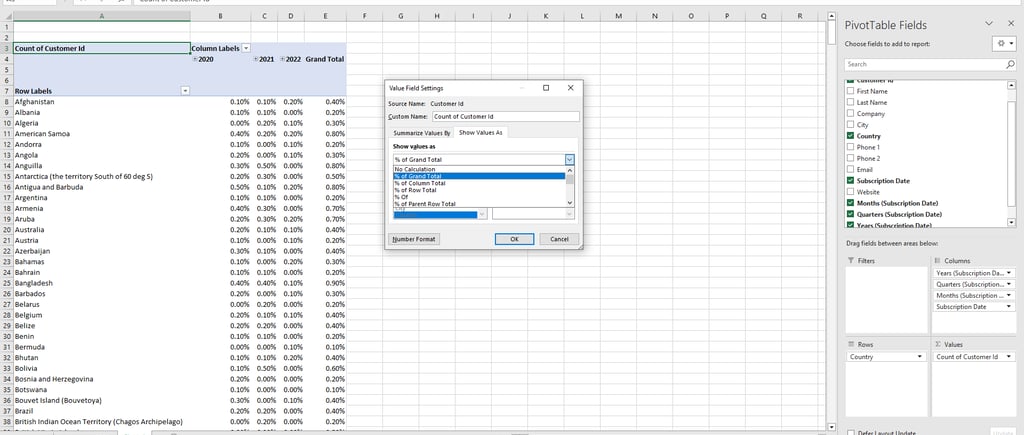Select the Bouvet Island (Bouvetoya) label
Screen dimensions: 1024x435
(x=101, y=400)
